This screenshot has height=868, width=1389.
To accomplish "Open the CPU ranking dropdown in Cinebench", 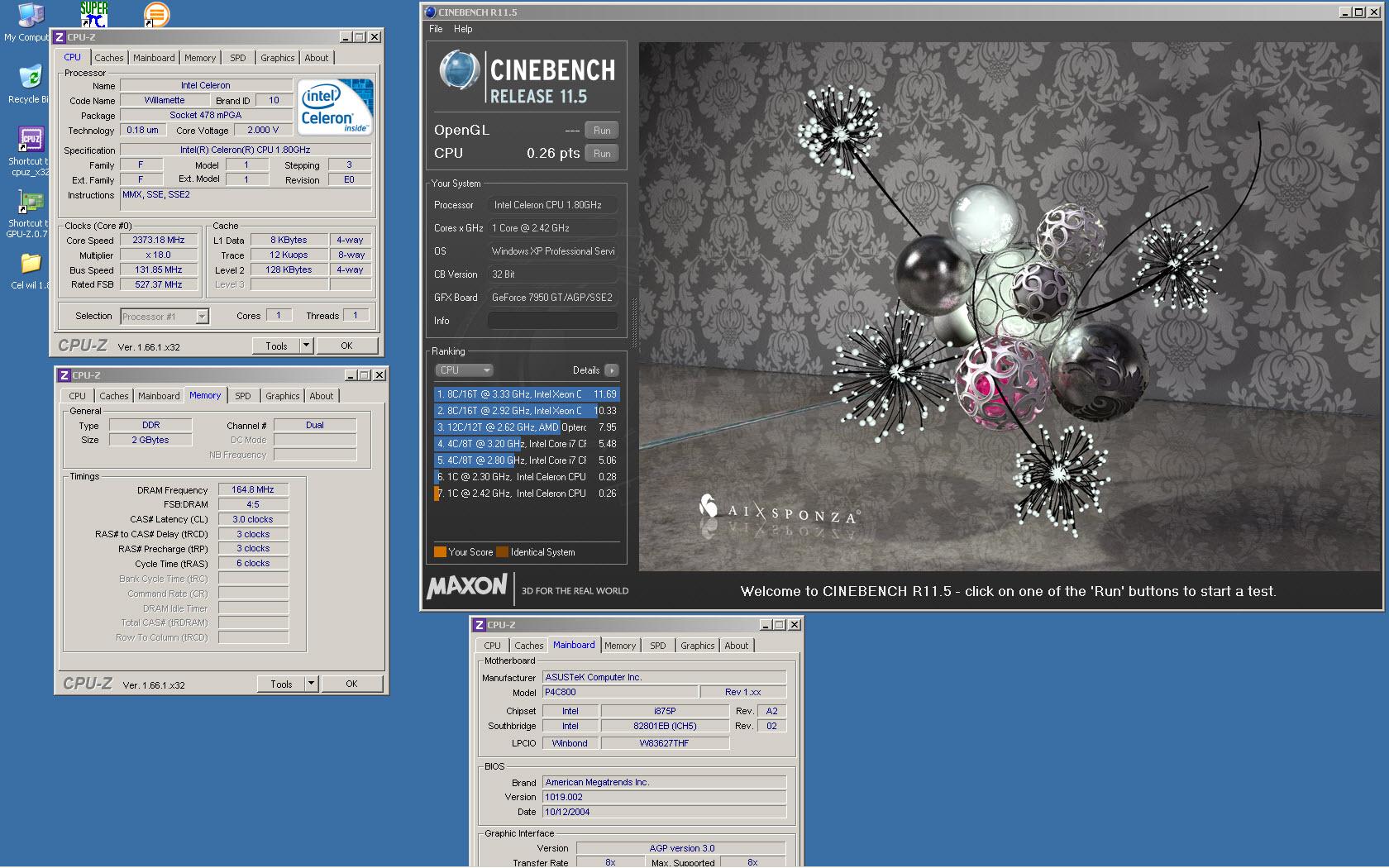I will tap(464, 370).
